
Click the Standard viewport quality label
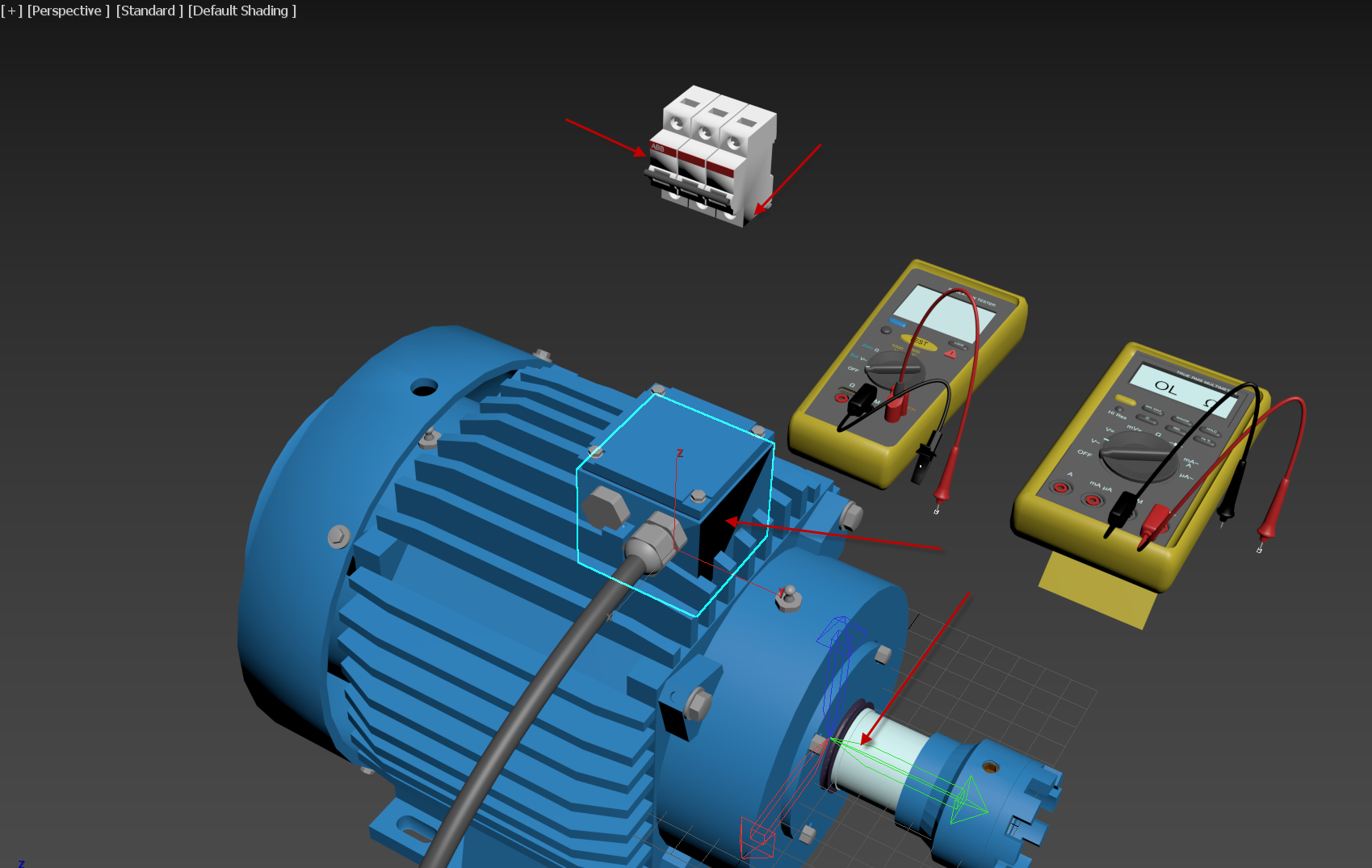point(149,10)
